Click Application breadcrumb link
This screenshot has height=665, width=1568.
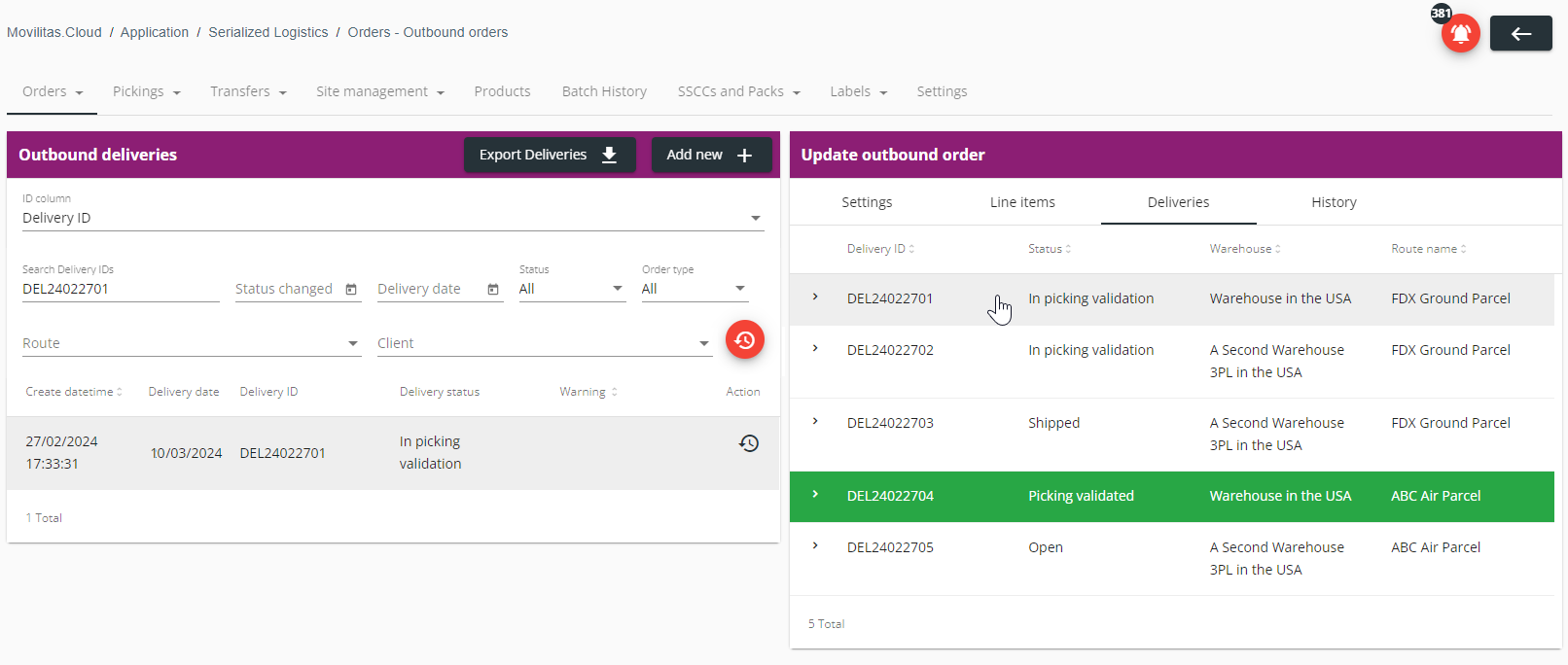click(x=155, y=32)
